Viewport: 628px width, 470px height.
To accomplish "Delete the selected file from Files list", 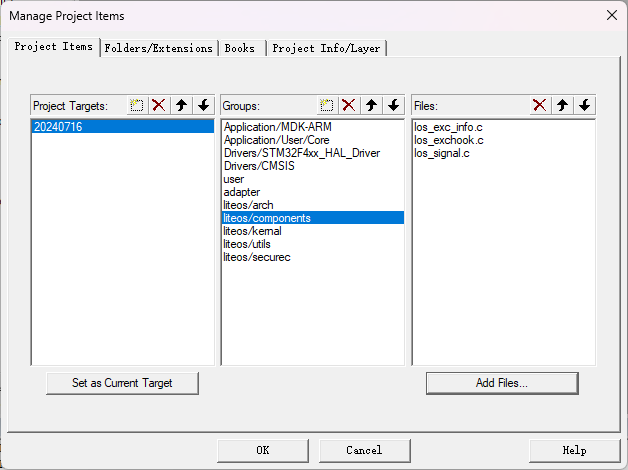I will click(540, 106).
